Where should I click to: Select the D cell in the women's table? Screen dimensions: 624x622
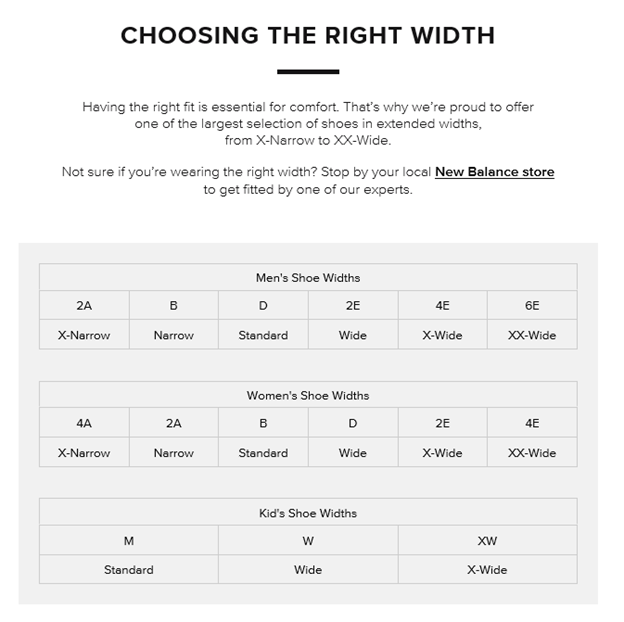(x=352, y=424)
